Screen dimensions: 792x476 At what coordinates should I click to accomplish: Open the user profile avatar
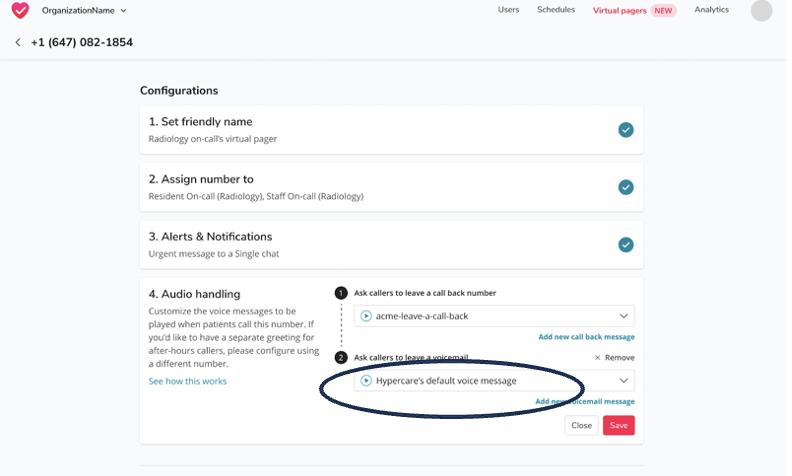[x=761, y=11]
